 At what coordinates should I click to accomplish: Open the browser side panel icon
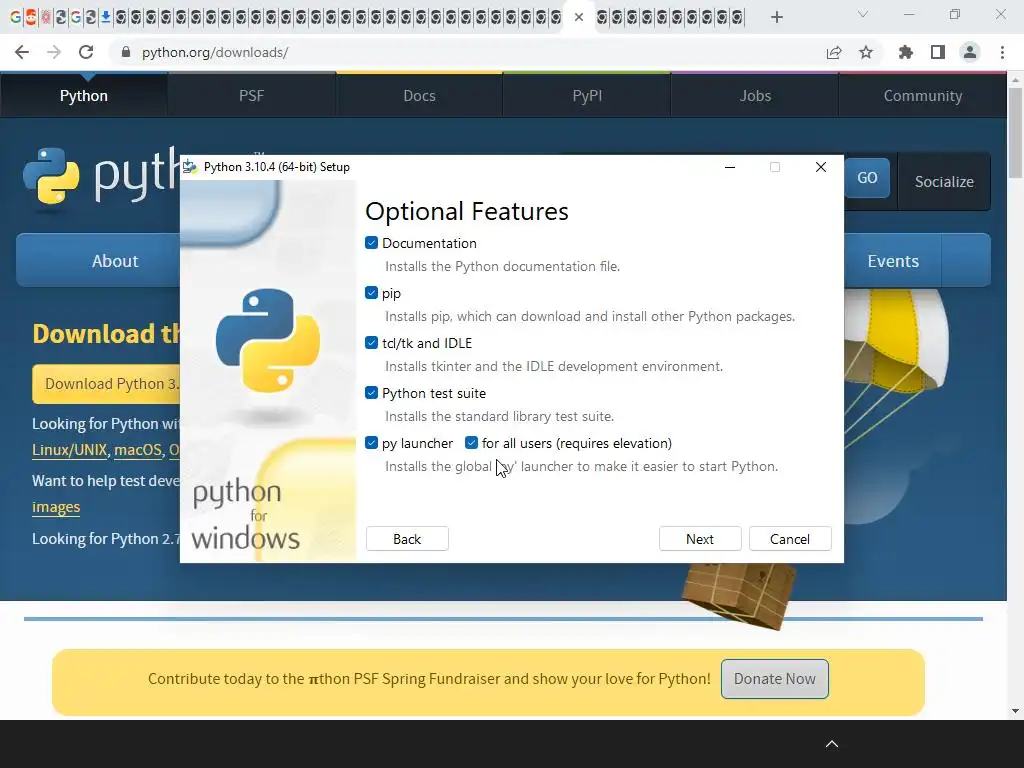938,52
